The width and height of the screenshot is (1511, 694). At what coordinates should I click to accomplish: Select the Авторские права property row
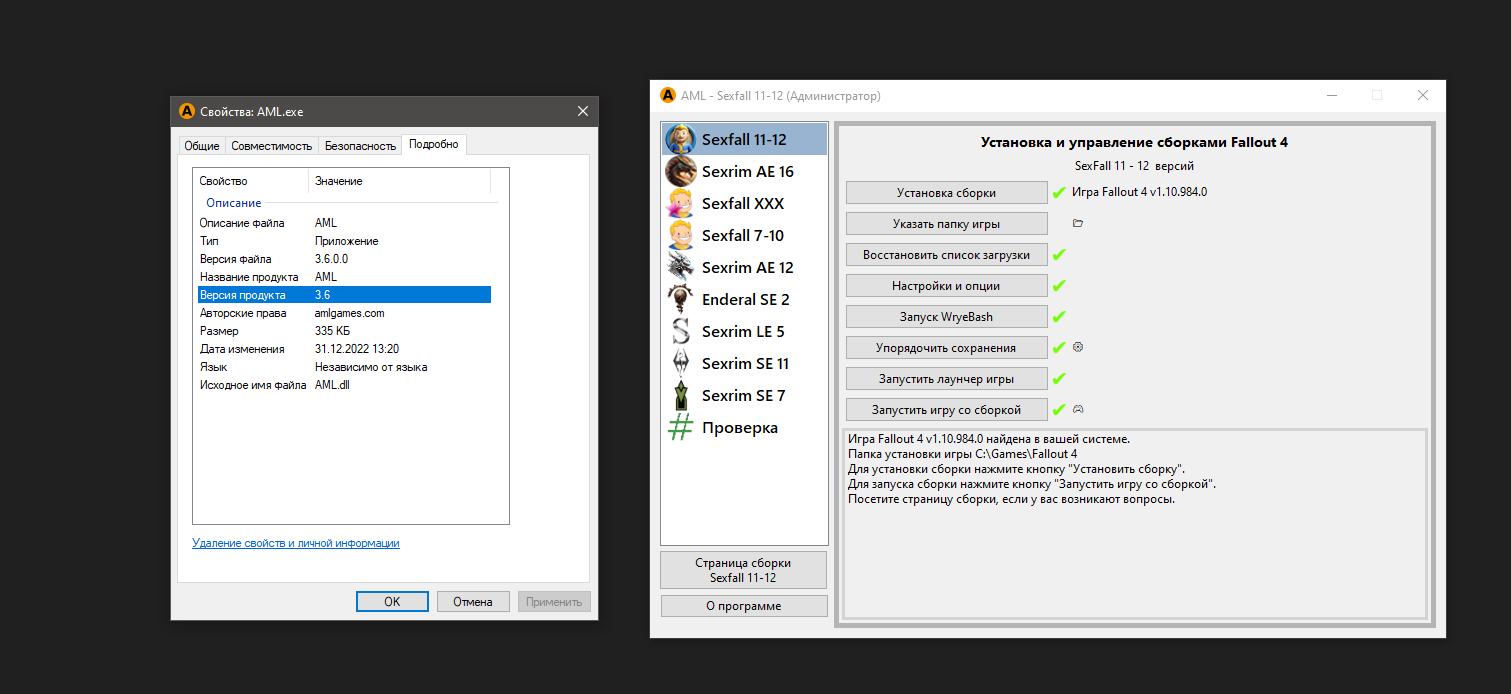point(342,313)
